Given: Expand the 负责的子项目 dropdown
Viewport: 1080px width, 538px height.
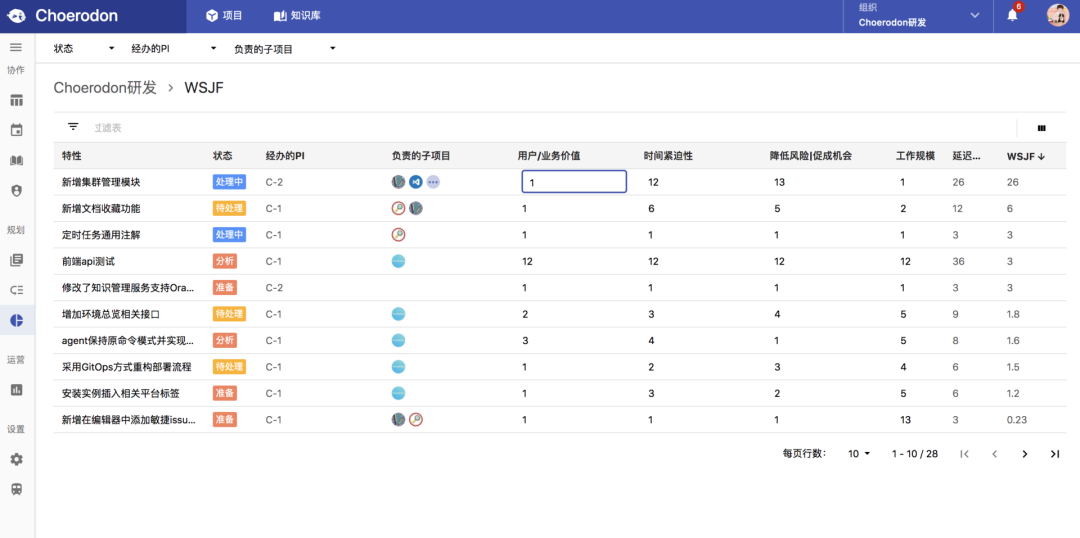Looking at the screenshot, I should pyautogui.click(x=284, y=48).
